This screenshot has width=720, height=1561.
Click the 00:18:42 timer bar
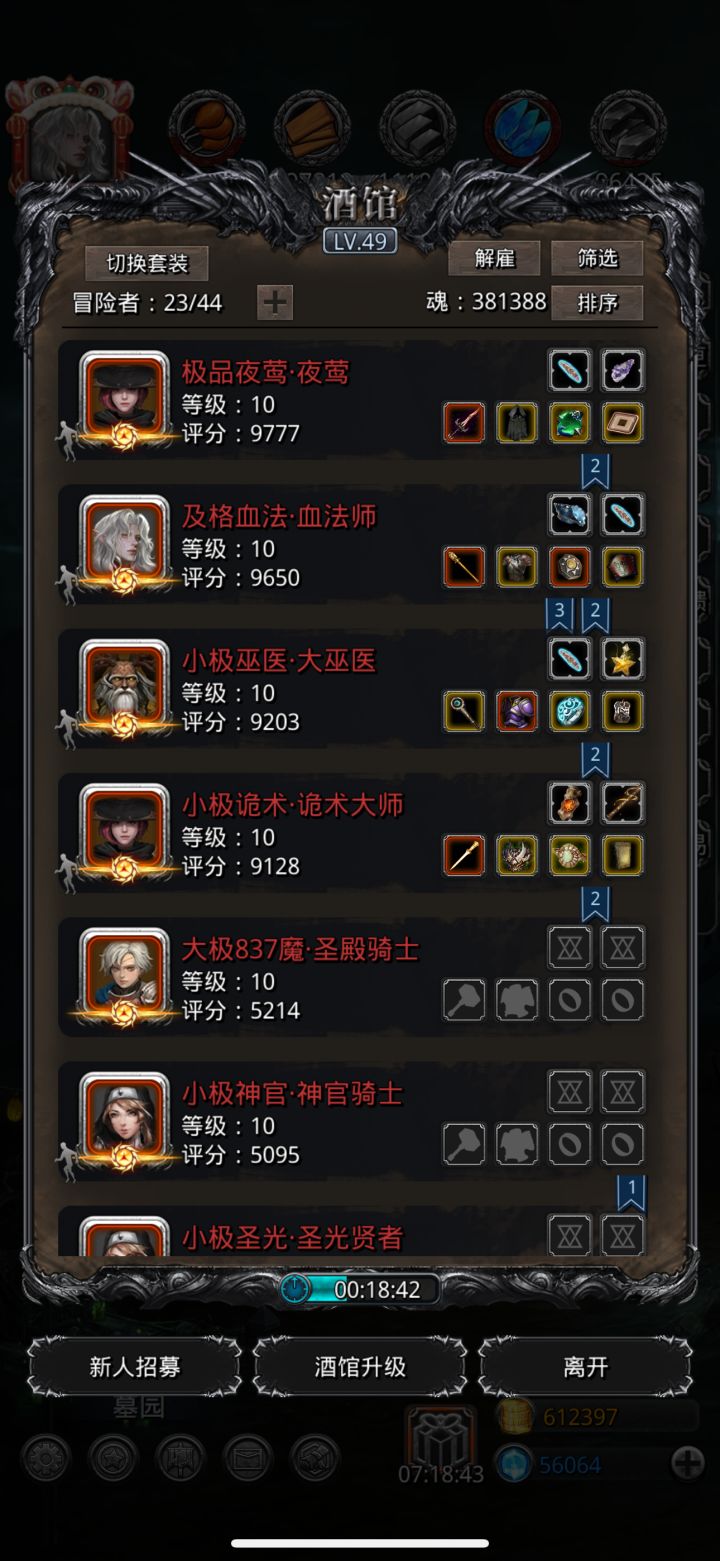click(360, 1289)
